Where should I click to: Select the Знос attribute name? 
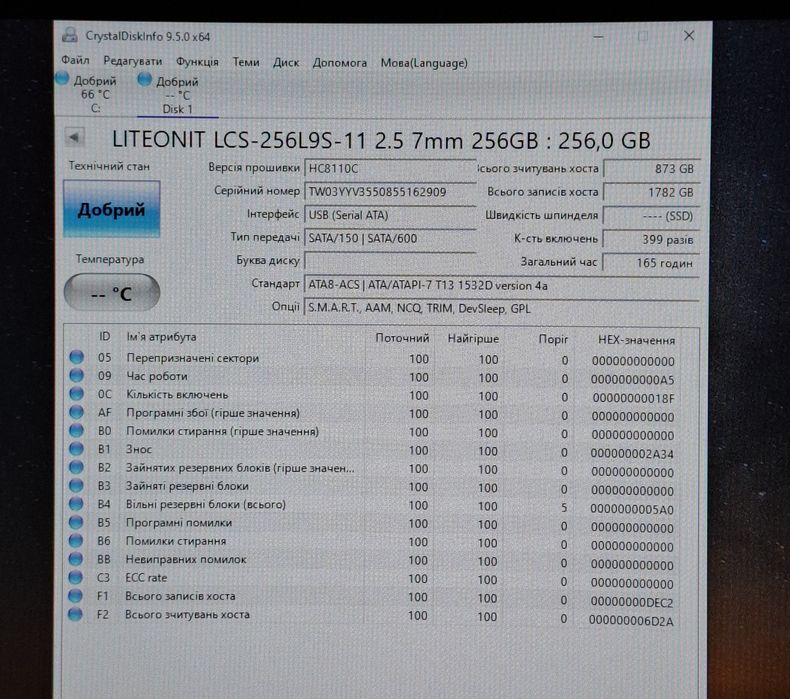click(139, 449)
